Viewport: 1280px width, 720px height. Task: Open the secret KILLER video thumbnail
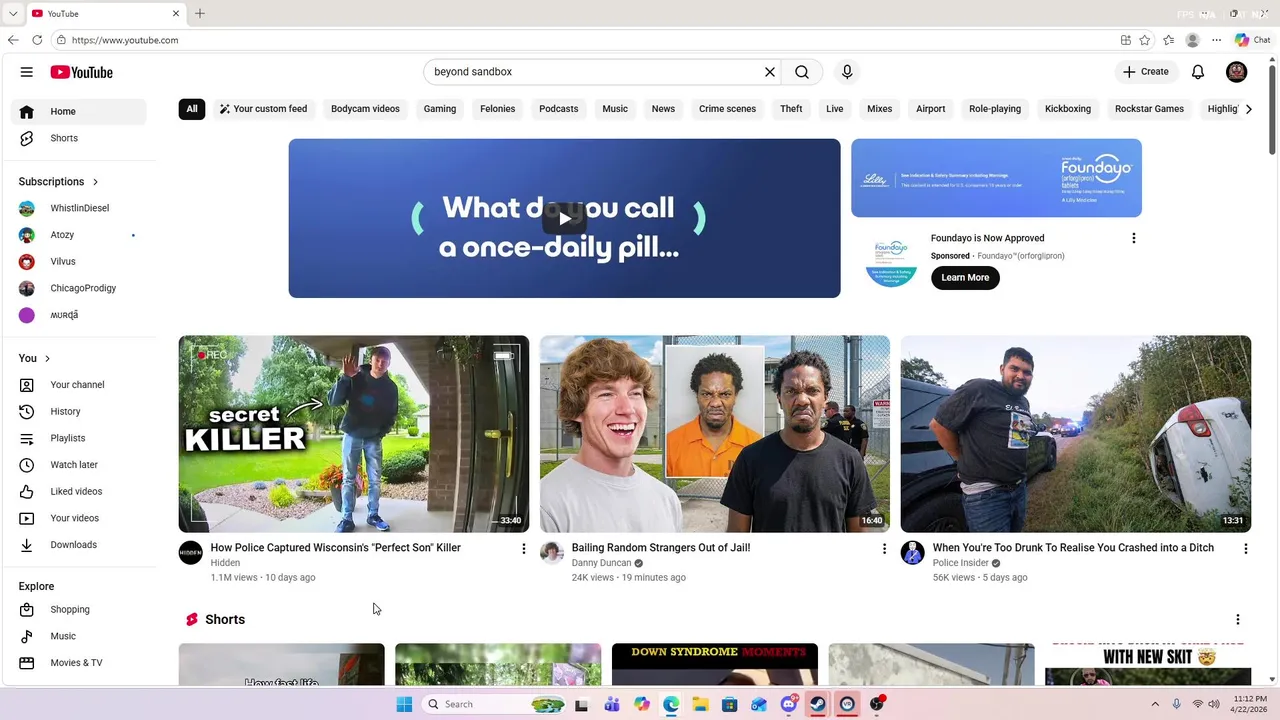click(x=354, y=434)
